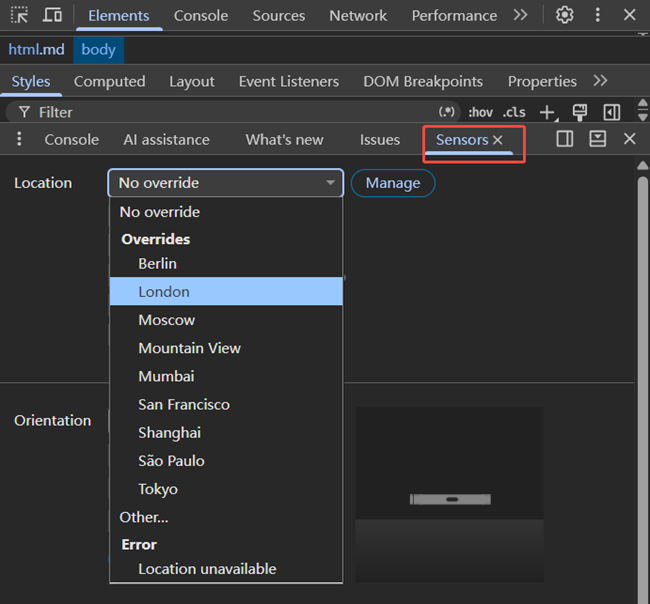Toggle drawer orientation icon

[x=565, y=139]
